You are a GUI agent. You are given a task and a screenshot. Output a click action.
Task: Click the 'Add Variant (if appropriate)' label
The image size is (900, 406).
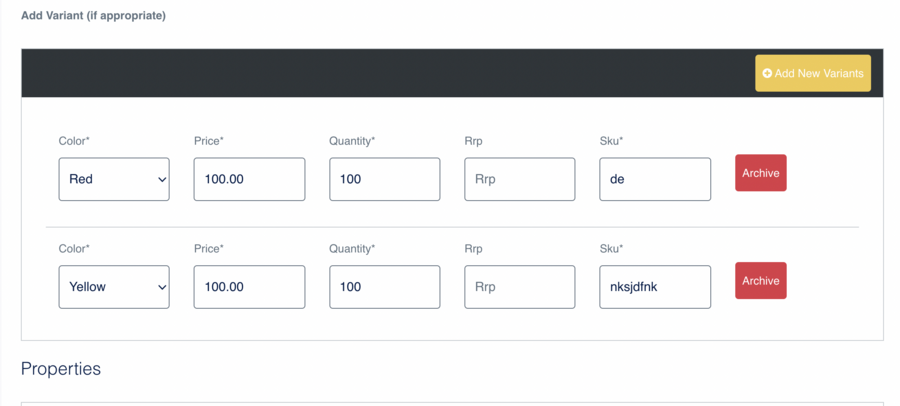point(94,16)
